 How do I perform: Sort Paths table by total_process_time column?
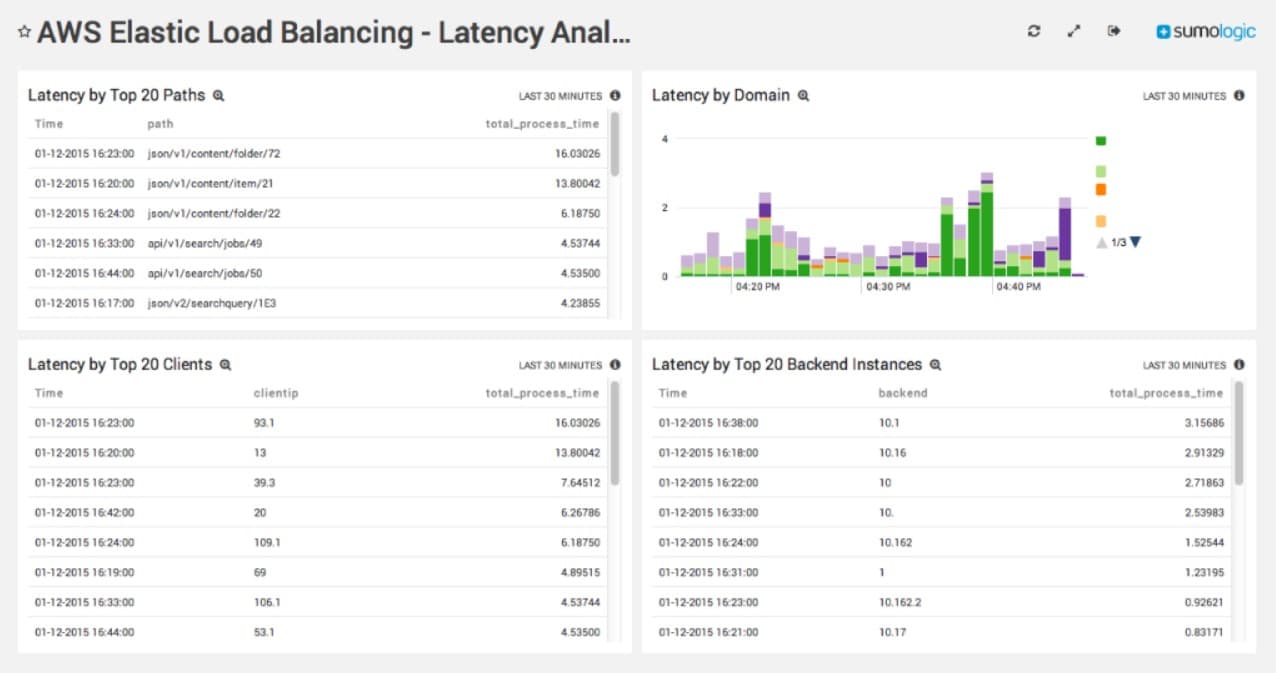[x=542, y=124]
